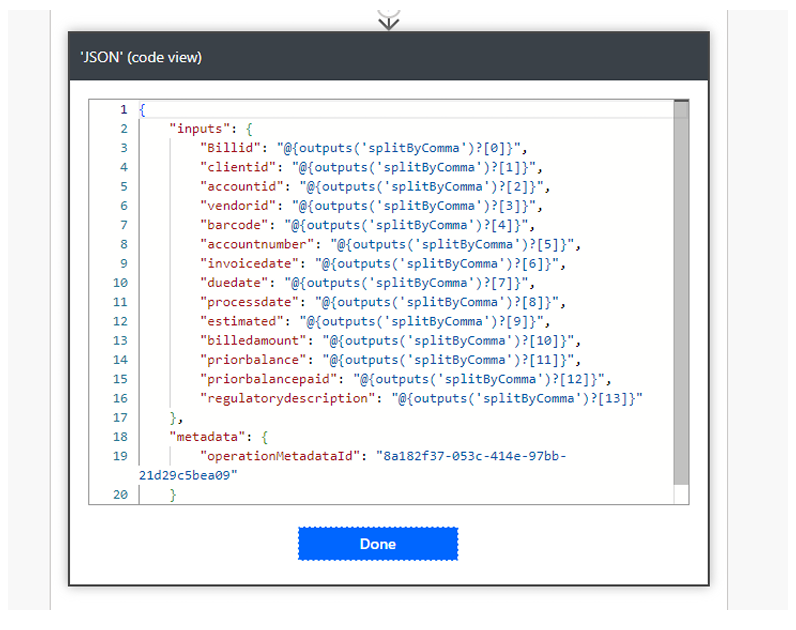This screenshot has width=796, height=630.
Task: Click the closing brace on line 17
Action: [173, 418]
